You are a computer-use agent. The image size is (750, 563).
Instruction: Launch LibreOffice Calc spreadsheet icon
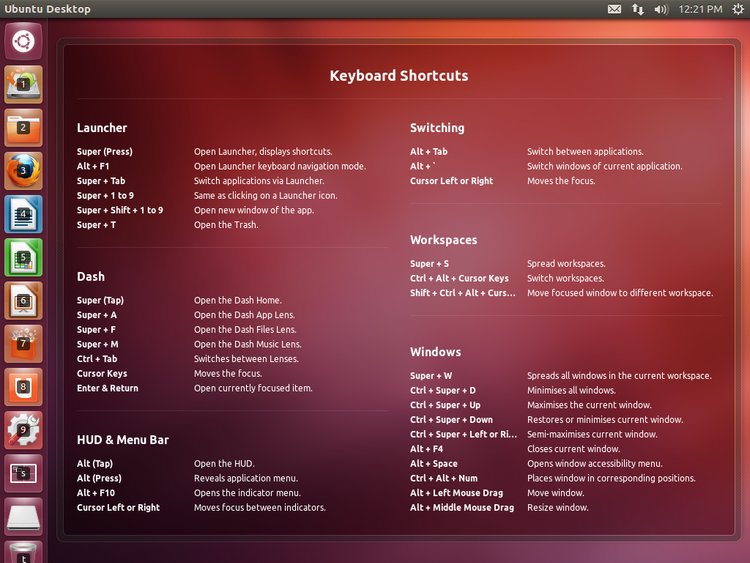tap(23, 257)
